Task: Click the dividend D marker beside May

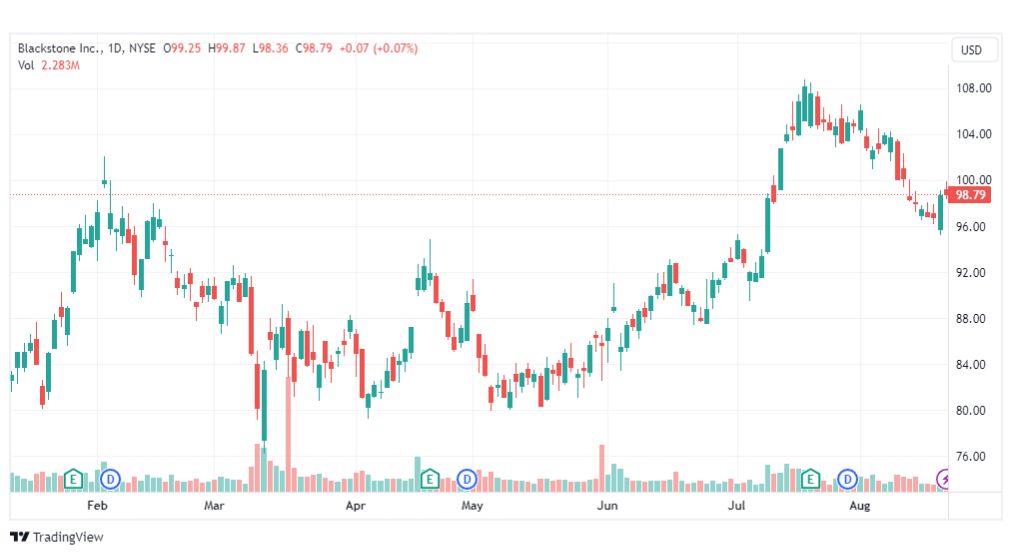Action: coord(467,479)
